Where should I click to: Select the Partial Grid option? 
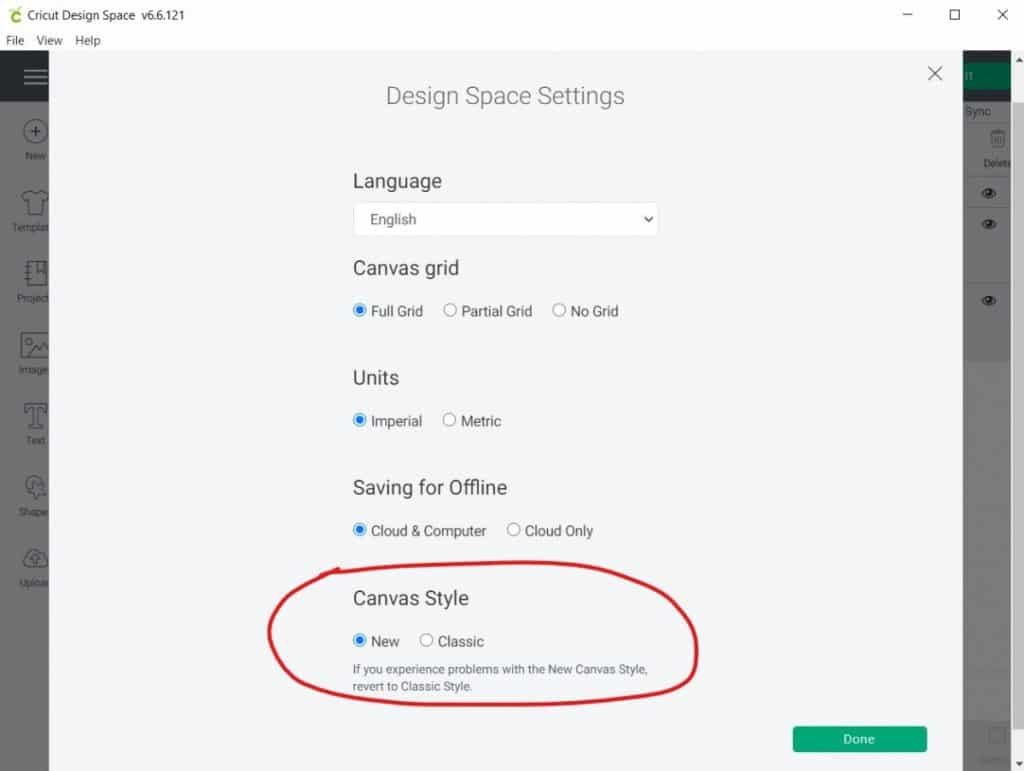[x=450, y=310]
